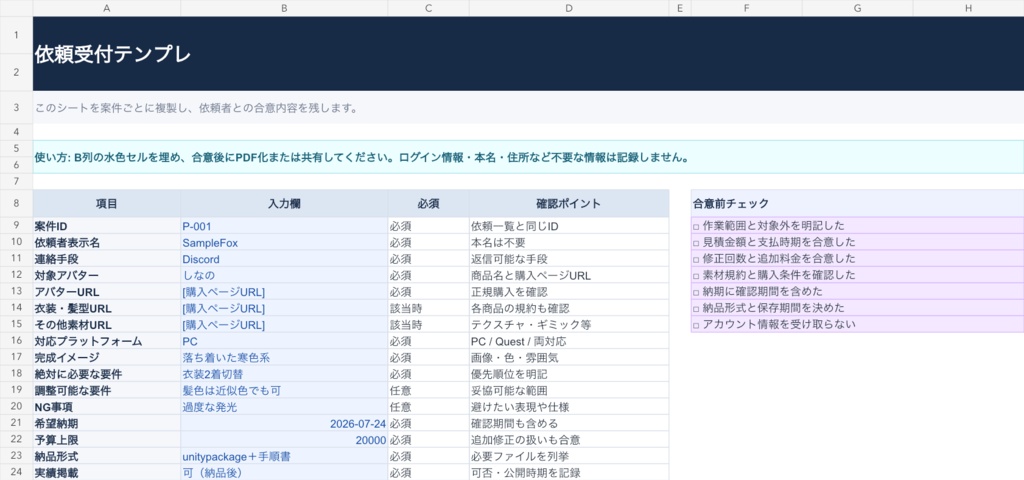
Task: Open the 衣装・髪型URL purchase page placeholder
Action: tap(284, 308)
